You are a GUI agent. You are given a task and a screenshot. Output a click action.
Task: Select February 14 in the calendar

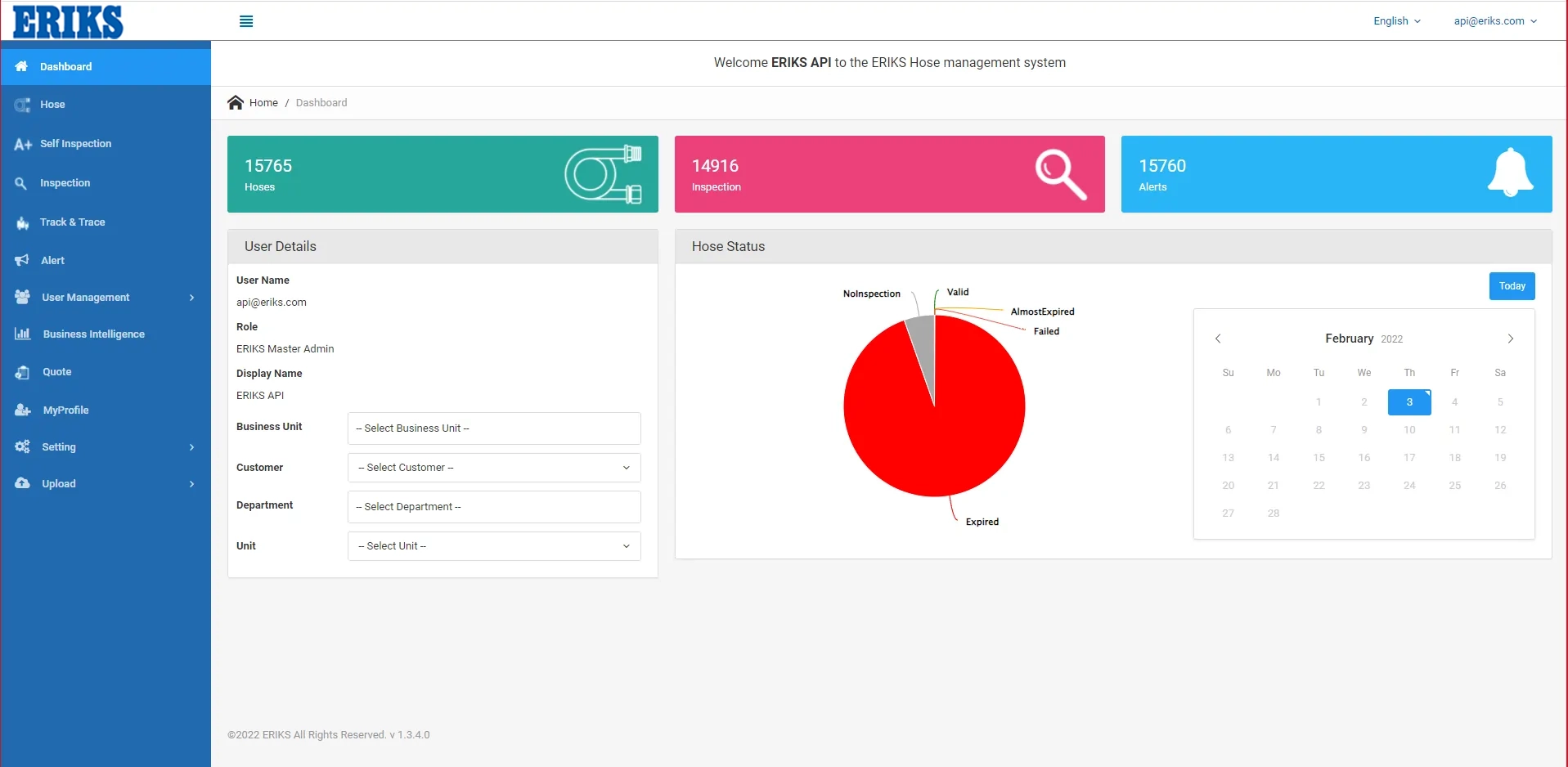tap(1274, 458)
